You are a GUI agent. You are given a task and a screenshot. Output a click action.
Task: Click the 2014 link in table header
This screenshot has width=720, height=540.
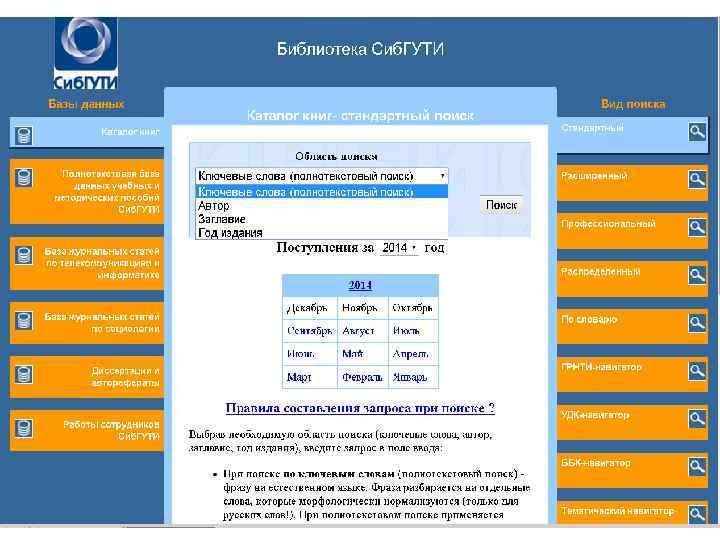[x=360, y=286]
